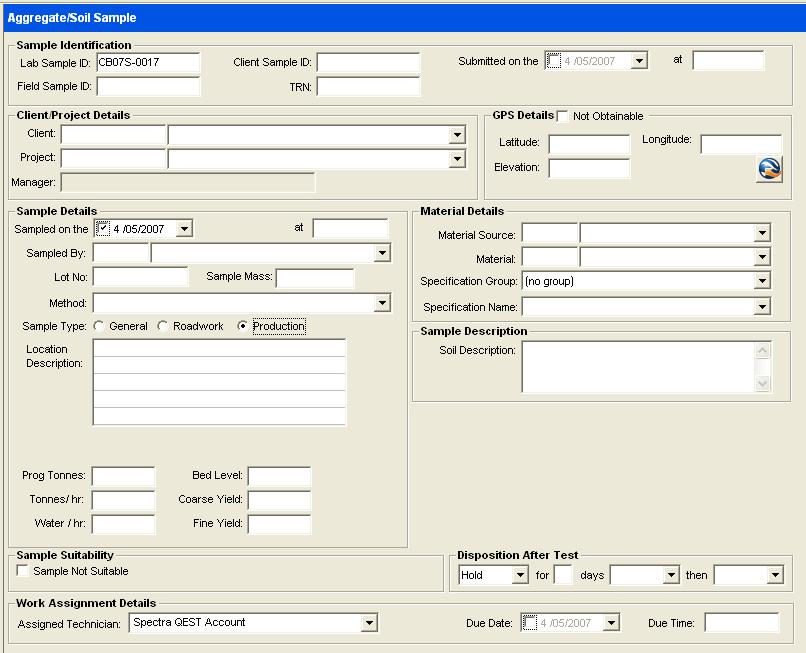The image size is (806, 653).
Task: Enable the Due Date checkbox
Action: tap(531, 623)
